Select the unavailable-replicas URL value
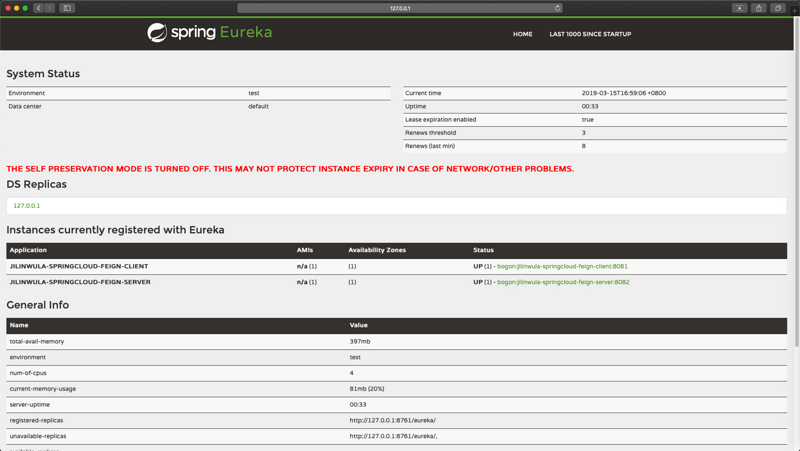This screenshot has width=800, height=451. click(x=393, y=436)
